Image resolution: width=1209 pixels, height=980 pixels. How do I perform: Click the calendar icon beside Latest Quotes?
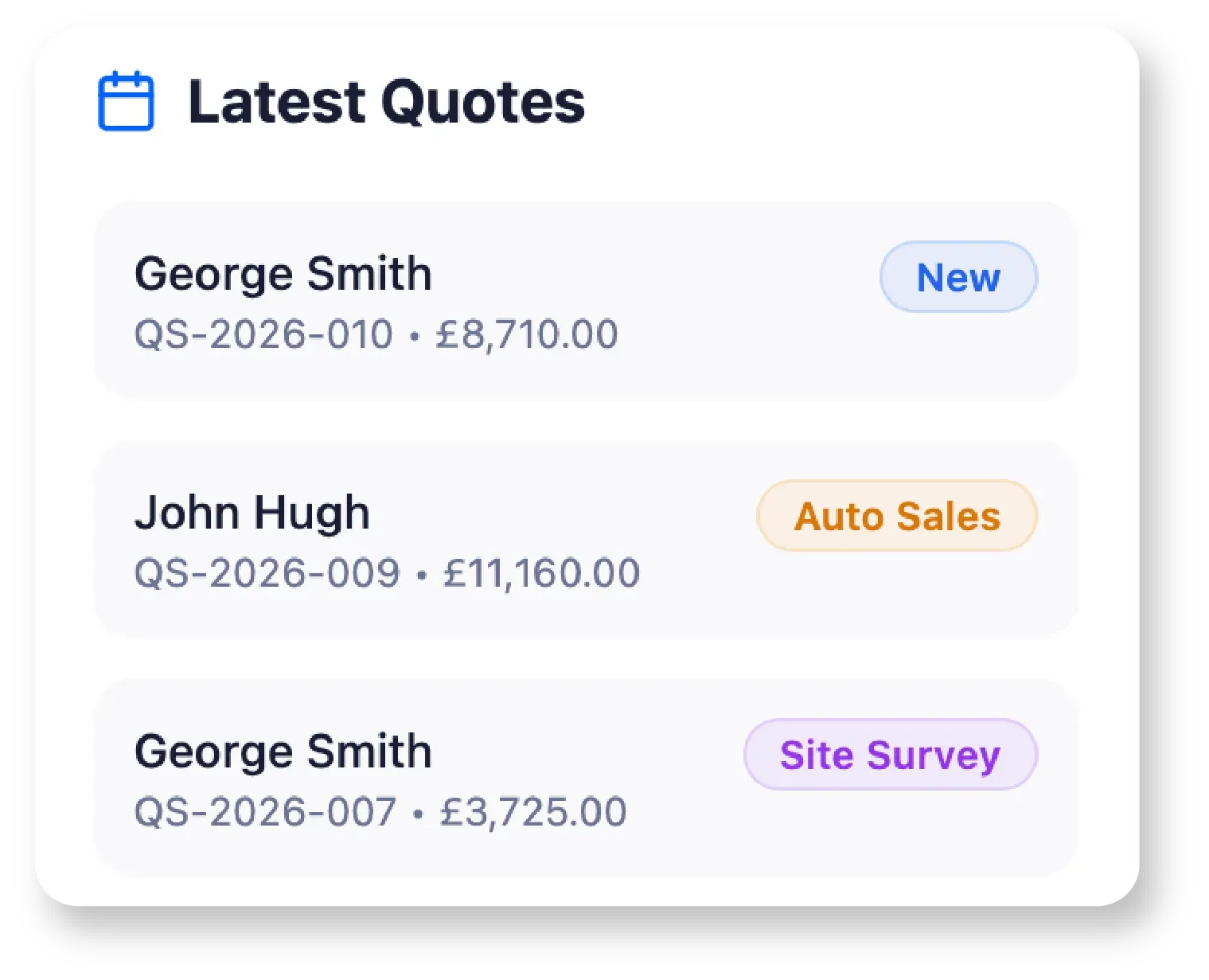[126, 101]
